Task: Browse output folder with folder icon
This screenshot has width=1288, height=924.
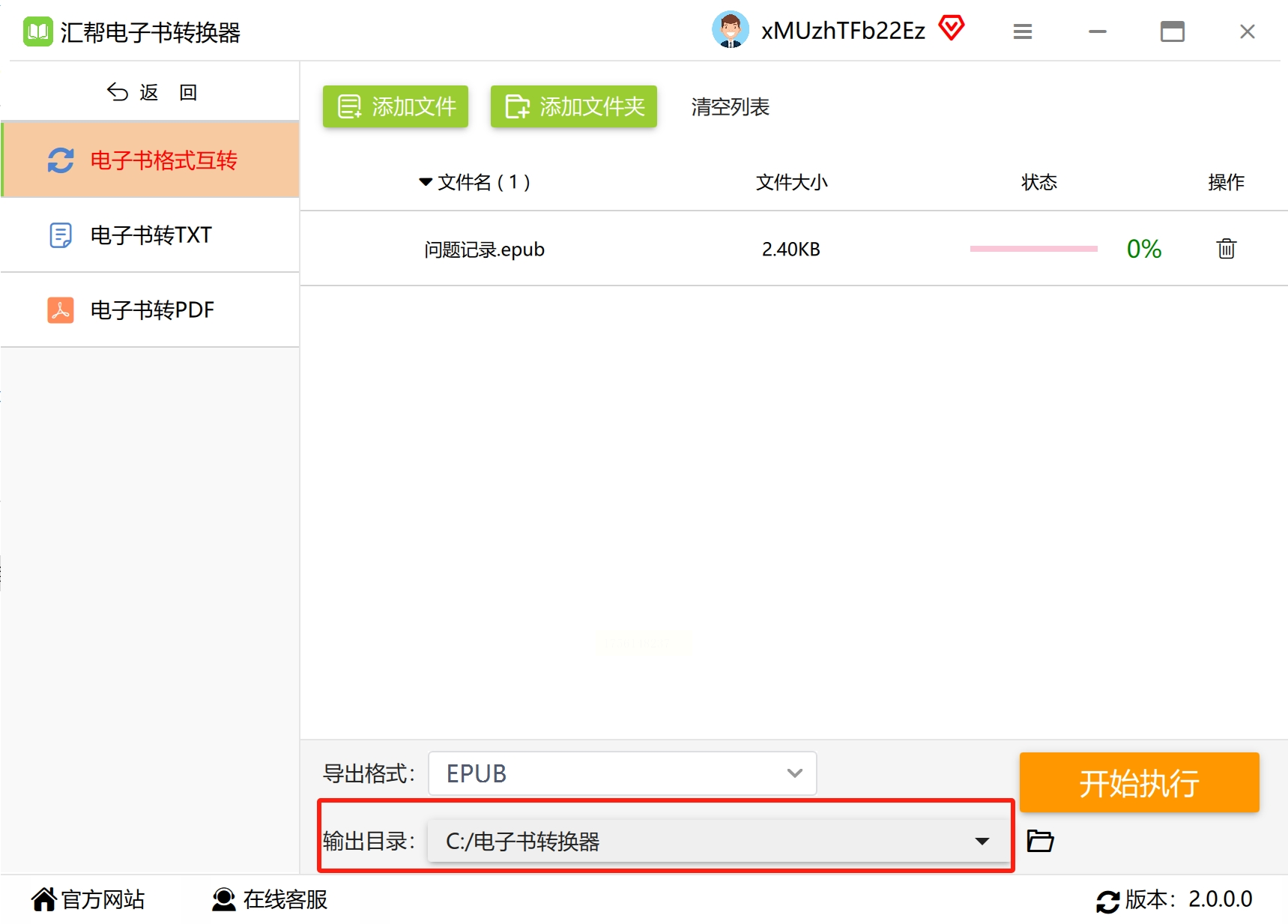Action: [1040, 841]
